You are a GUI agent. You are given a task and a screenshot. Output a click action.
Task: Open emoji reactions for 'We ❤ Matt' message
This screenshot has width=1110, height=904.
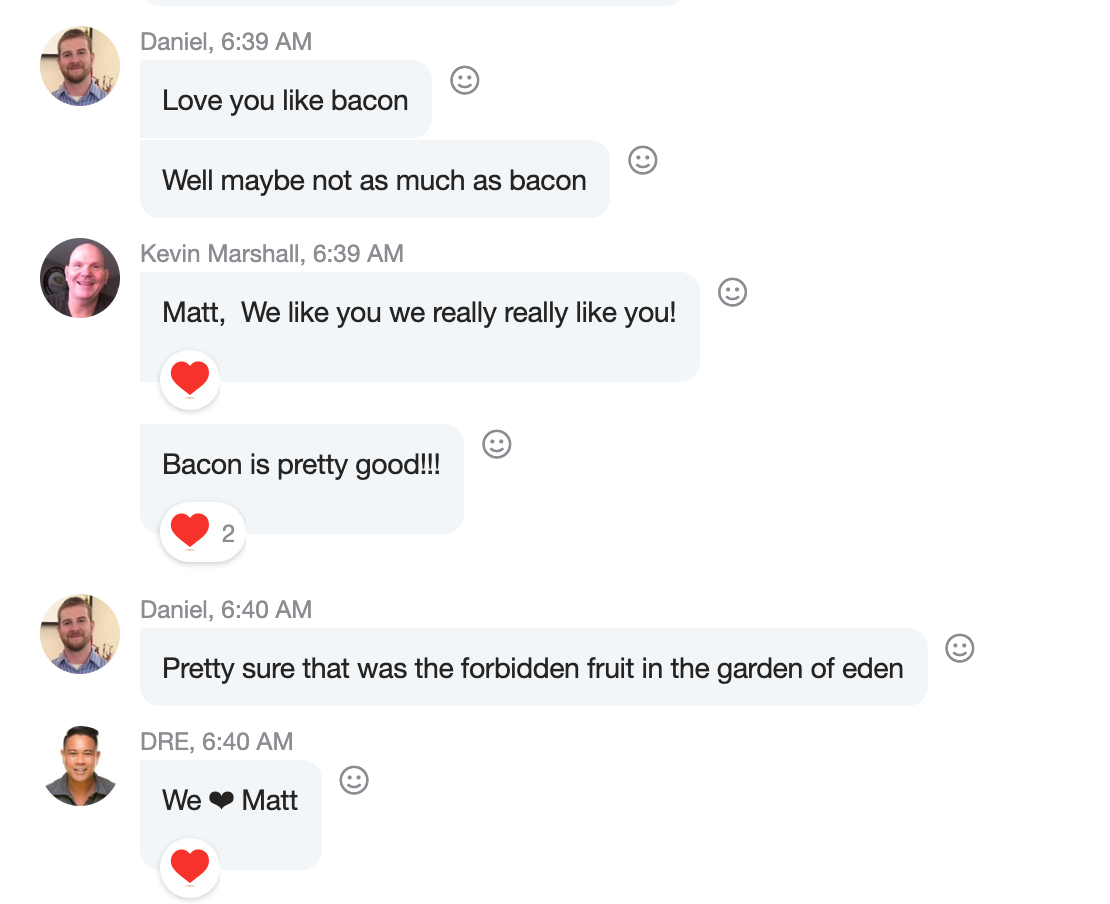(x=354, y=780)
